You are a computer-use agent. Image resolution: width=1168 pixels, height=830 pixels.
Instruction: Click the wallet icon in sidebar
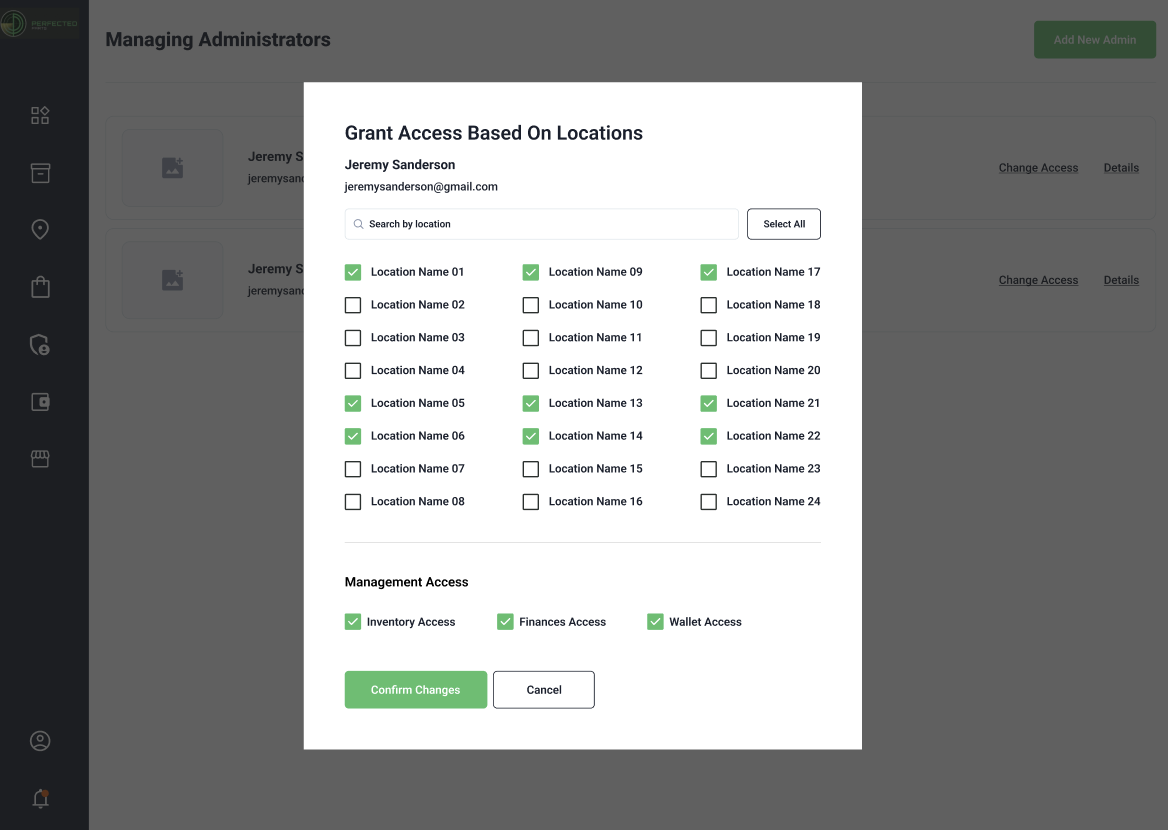click(40, 402)
